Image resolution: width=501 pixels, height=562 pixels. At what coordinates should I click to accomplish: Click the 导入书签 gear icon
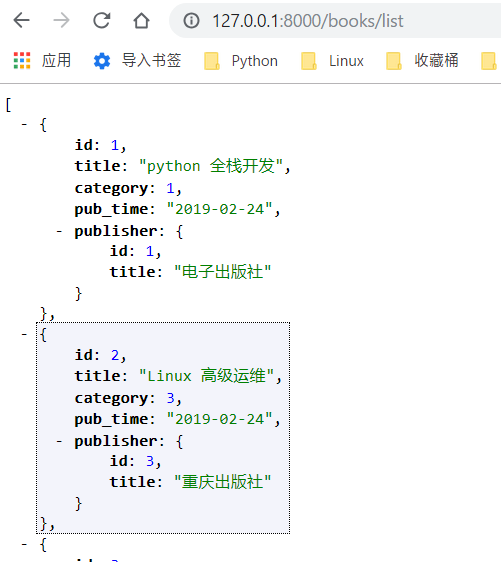pos(102,61)
